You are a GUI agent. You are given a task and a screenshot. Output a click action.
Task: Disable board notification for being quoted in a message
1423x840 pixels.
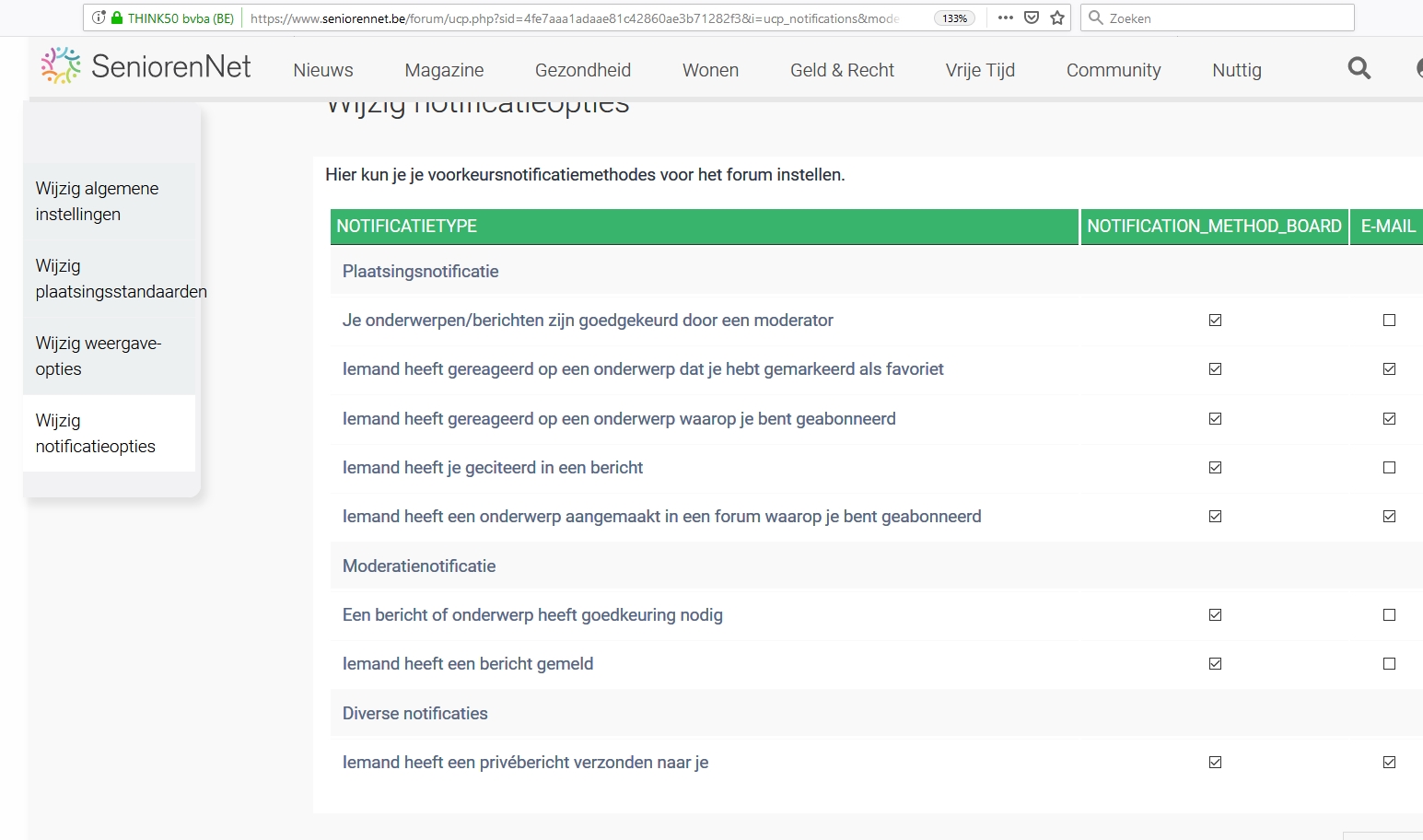coord(1215,468)
